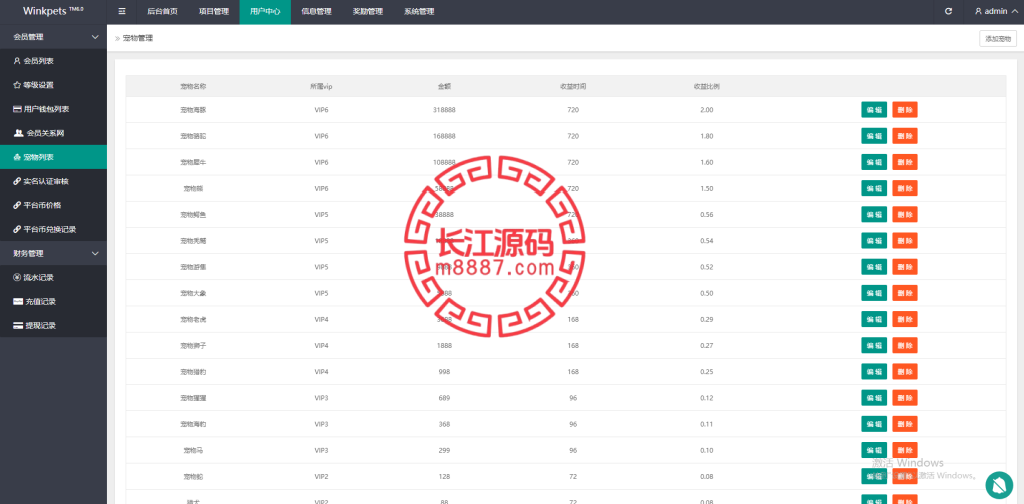Click the Winkpets logo title
The height and width of the screenshot is (504, 1024).
point(54,11)
